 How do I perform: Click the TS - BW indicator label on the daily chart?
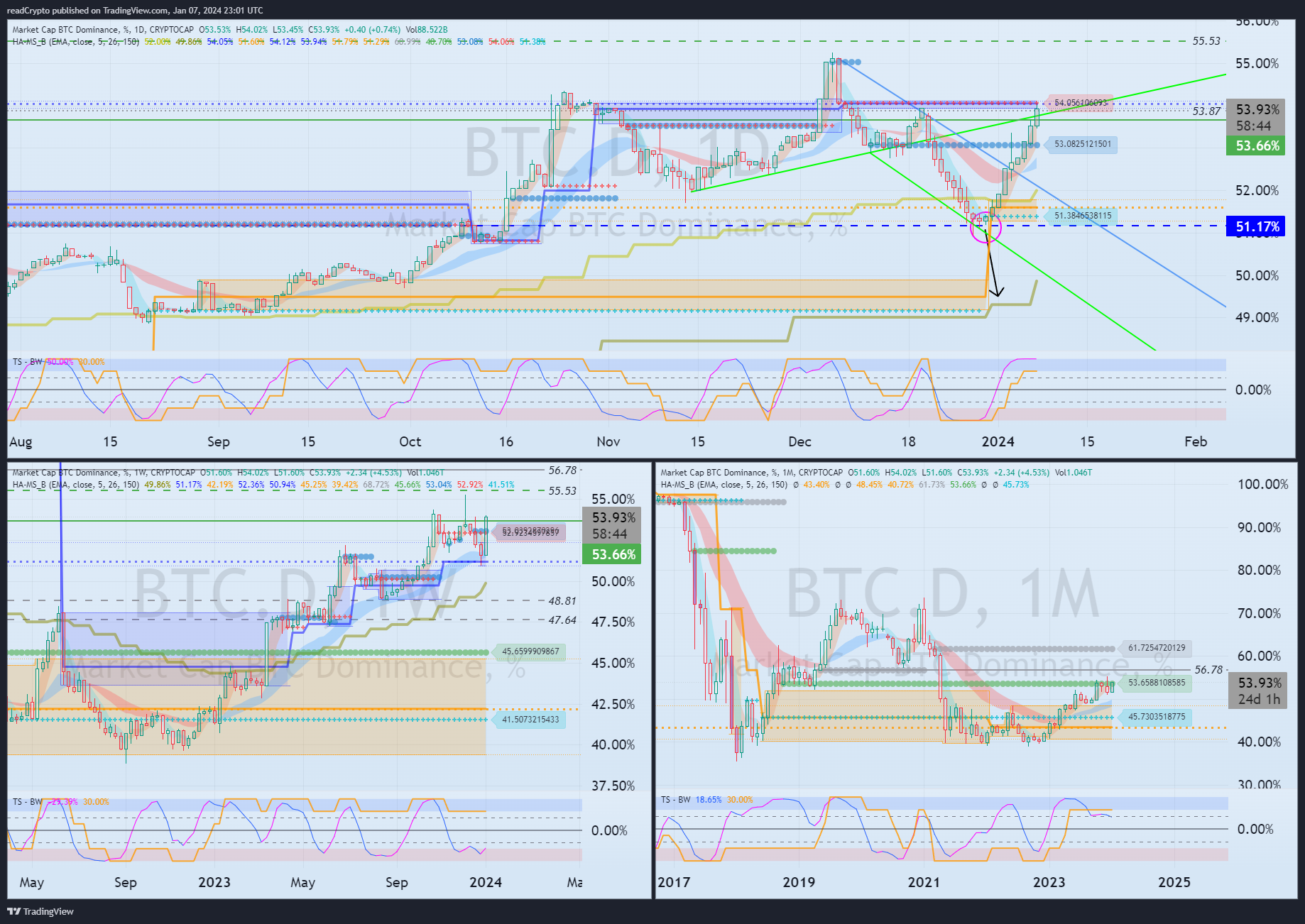pos(28,362)
